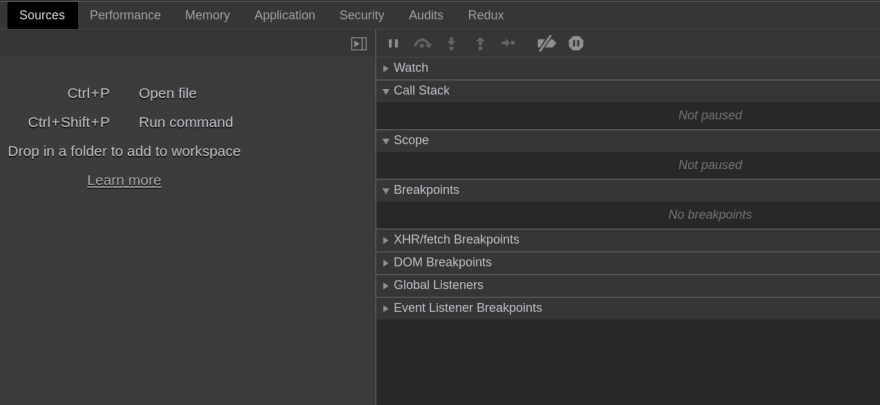
Task: Click the Learn more link
Action: [124, 180]
